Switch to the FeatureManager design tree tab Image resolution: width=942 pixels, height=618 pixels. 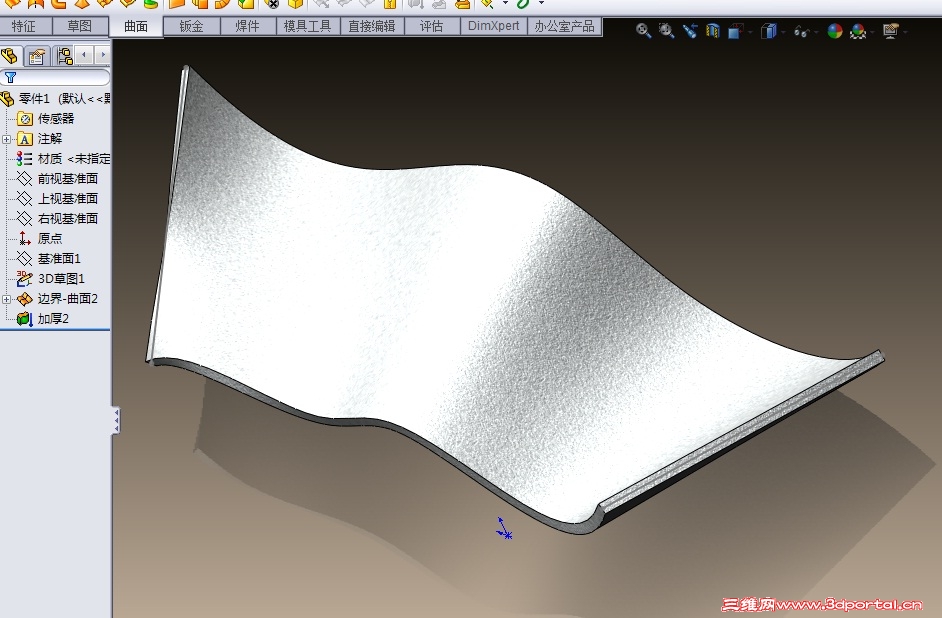click(10, 56)
